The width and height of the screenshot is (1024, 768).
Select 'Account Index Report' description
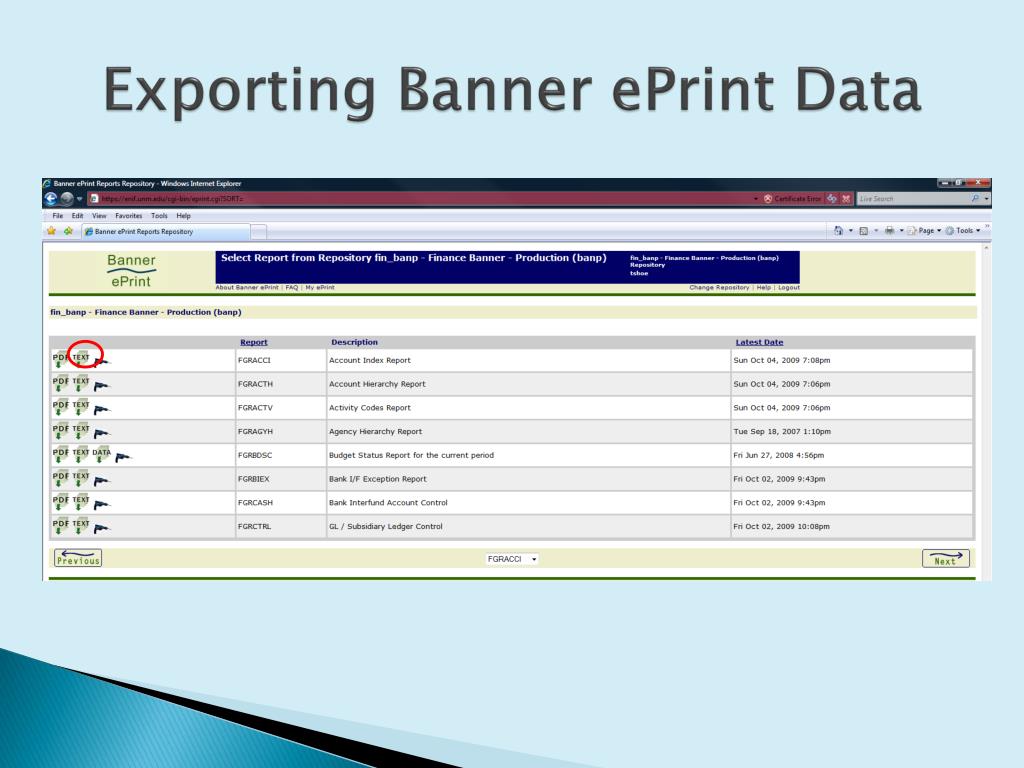pyautogui.click(x=370, y=360)
